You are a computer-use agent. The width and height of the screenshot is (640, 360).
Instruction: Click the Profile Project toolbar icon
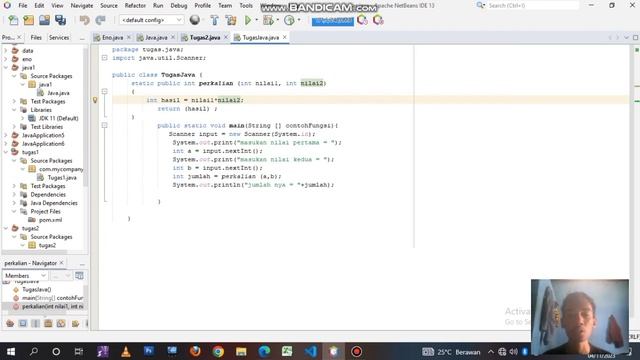point(289,20)
